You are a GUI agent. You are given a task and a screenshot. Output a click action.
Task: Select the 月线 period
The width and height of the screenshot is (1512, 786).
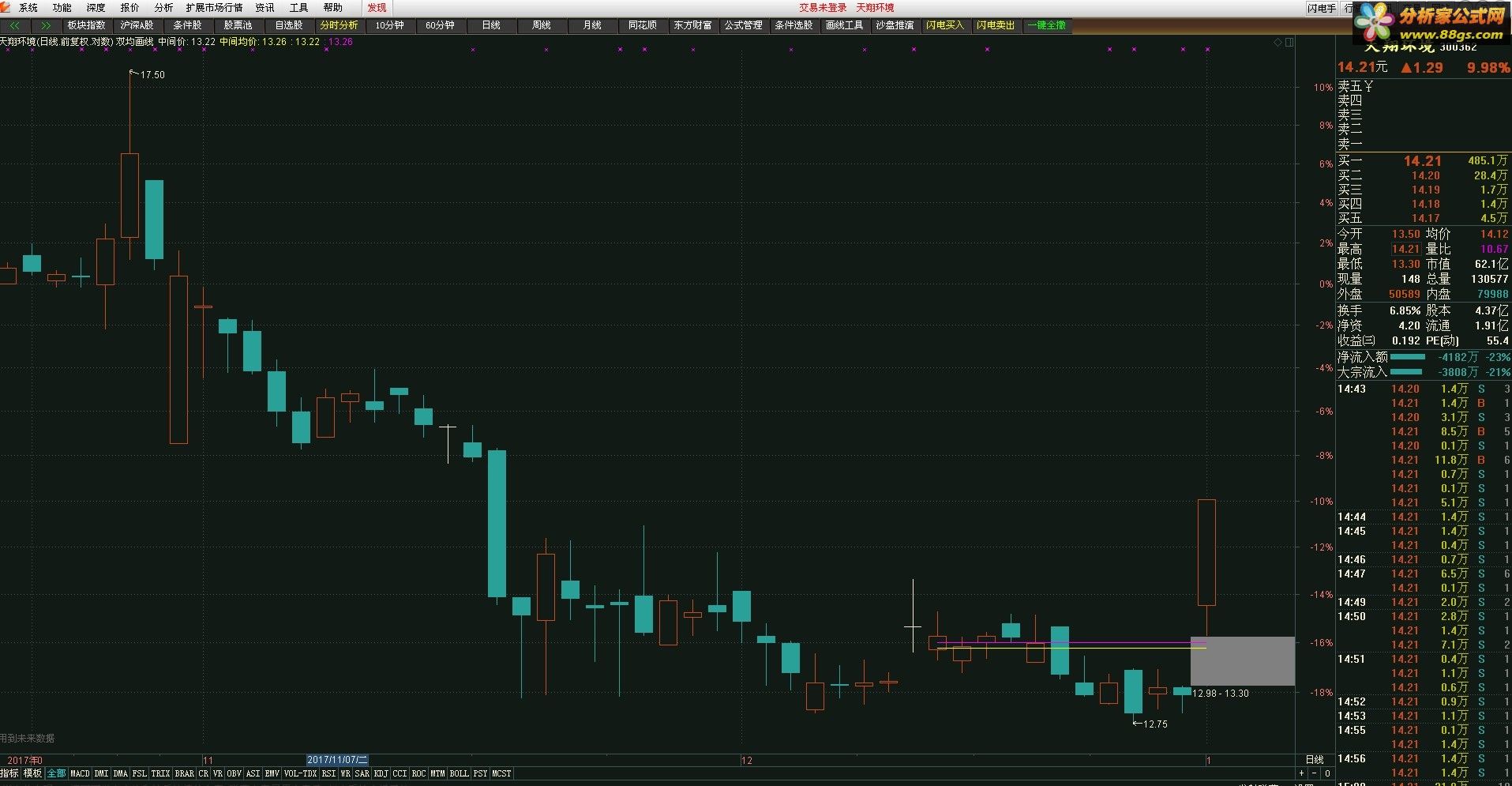click(591, 25)
